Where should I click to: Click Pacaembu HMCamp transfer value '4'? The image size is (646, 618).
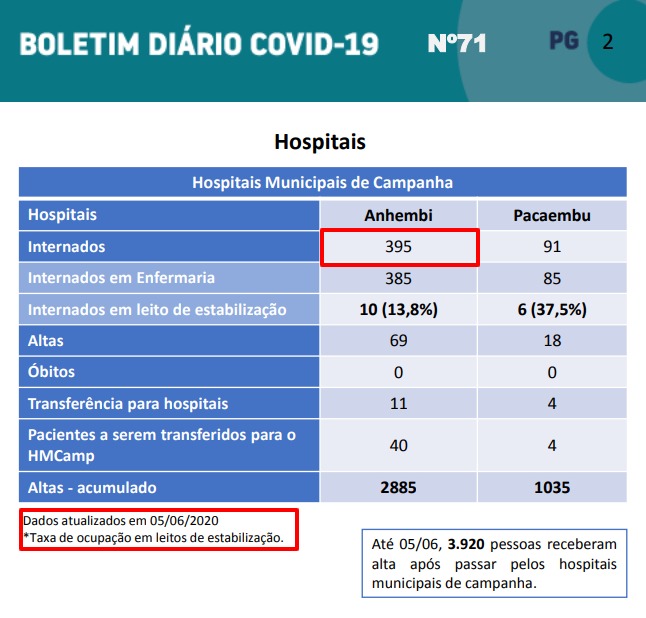(552, 445)
